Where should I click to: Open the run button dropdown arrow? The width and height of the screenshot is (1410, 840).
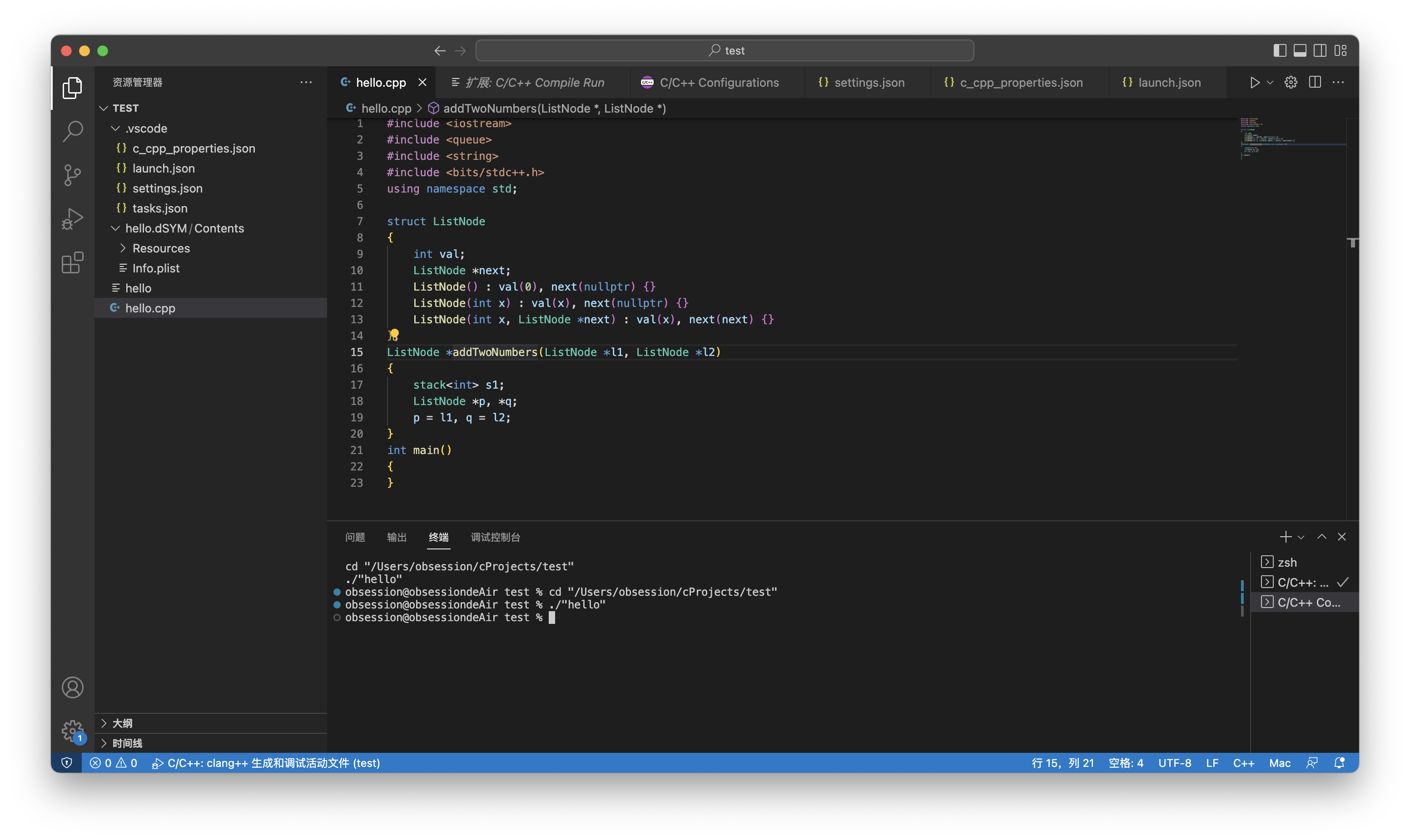click(x=1270, y=83)
